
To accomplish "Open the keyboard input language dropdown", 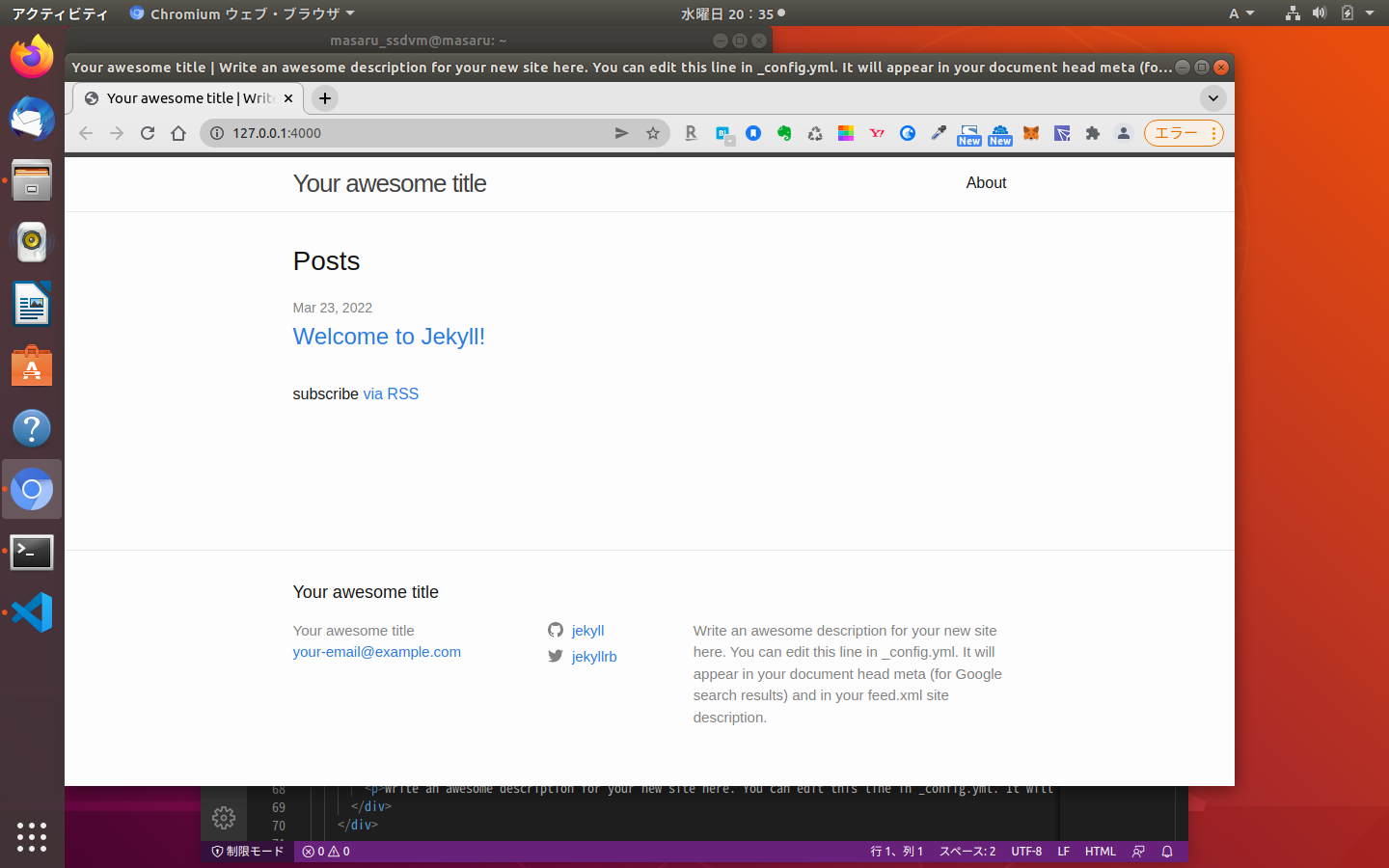I will point(1240,13).
